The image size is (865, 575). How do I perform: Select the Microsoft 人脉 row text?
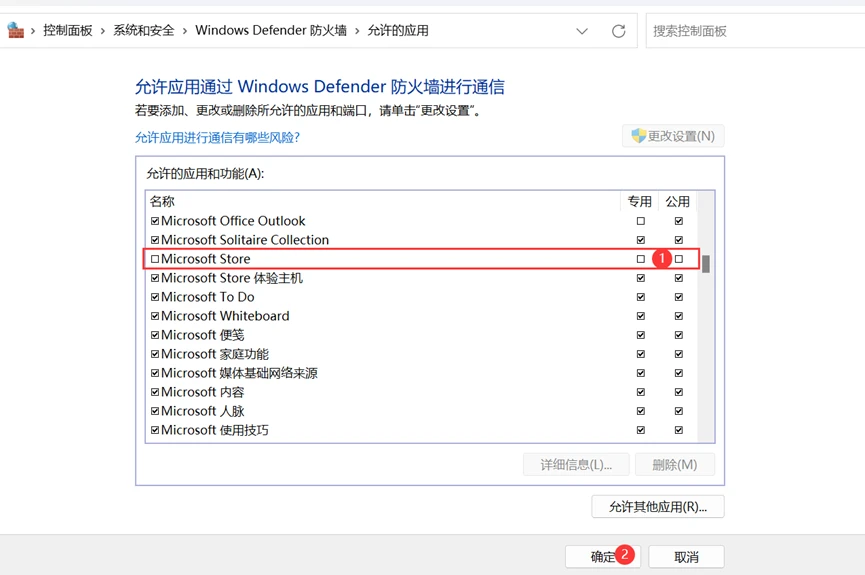tap(202, 411)
